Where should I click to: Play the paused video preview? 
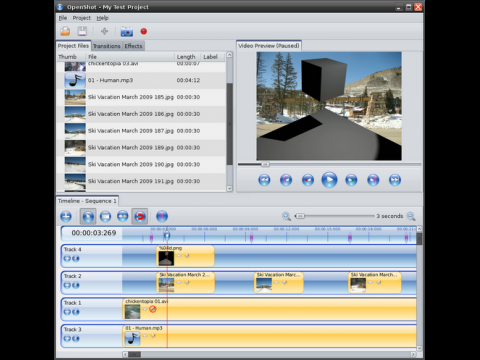coord(329,180)
